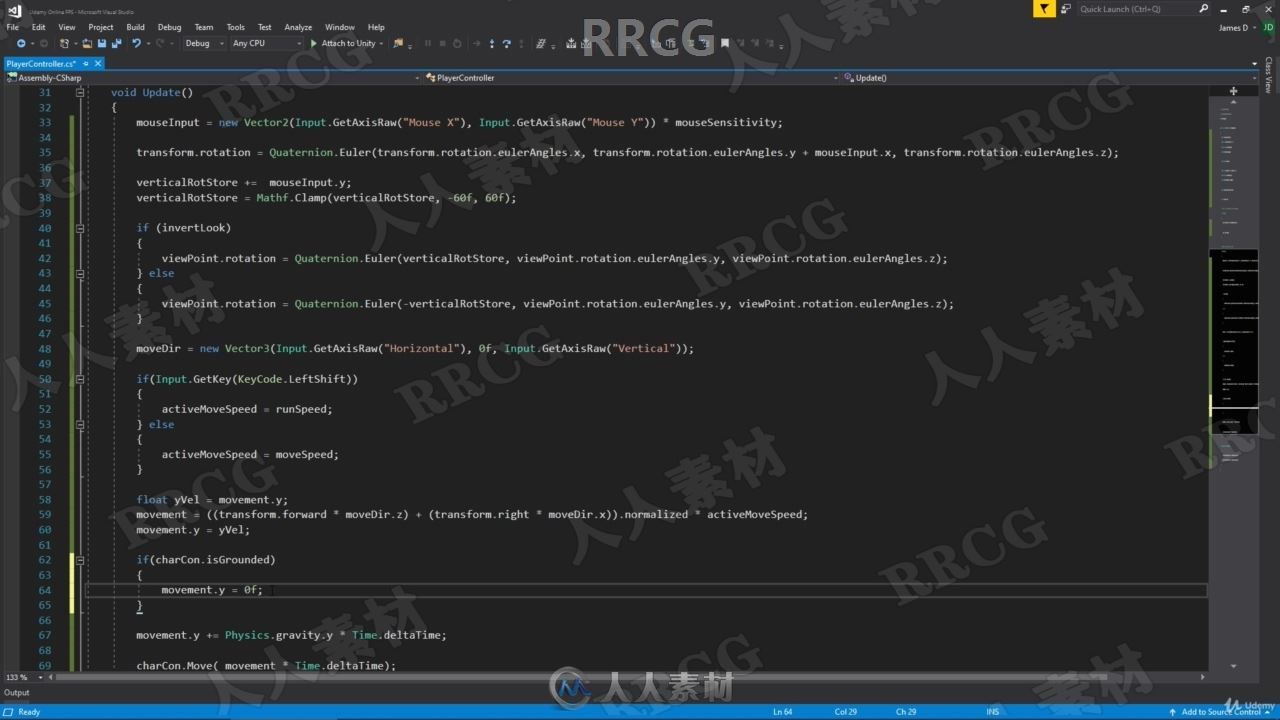Open the active files list dropdown arrow
The width and height of the screenshot is (1280, 720).
click(1254, 63)
